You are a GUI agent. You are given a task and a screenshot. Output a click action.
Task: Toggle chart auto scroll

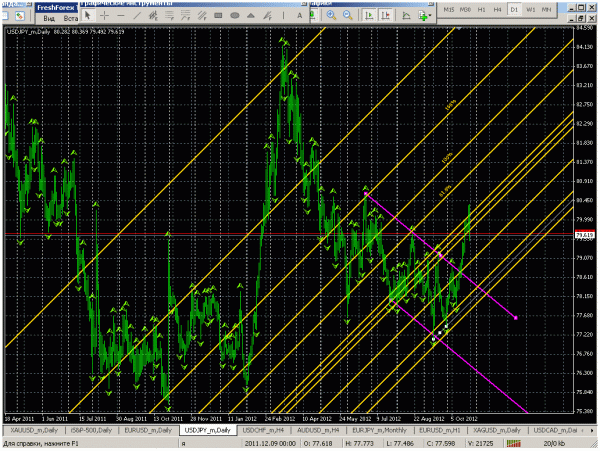[369, 15]
